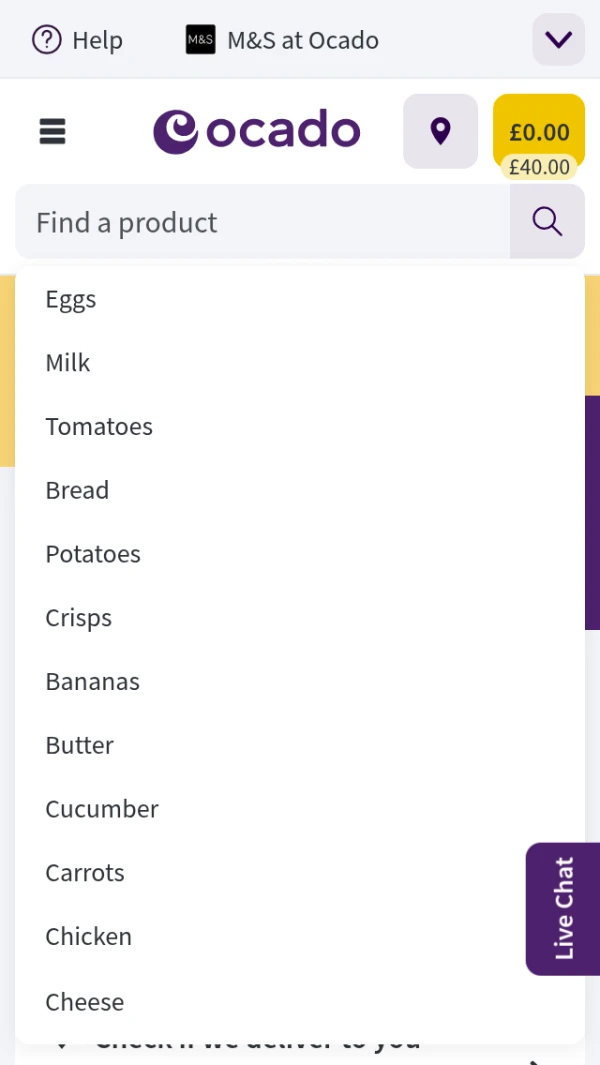Pick Bananas from the suggestions
600x1065 pixels.
click(92, 682)
